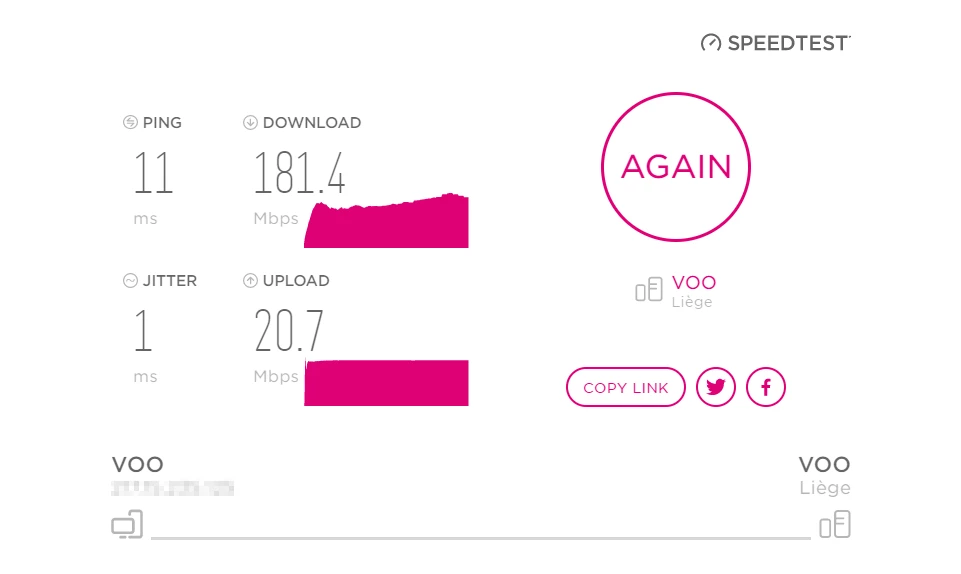The height and width of the screenshot is (574, 961).
Task: Click the upload speed graph
Action: (386, 383)
